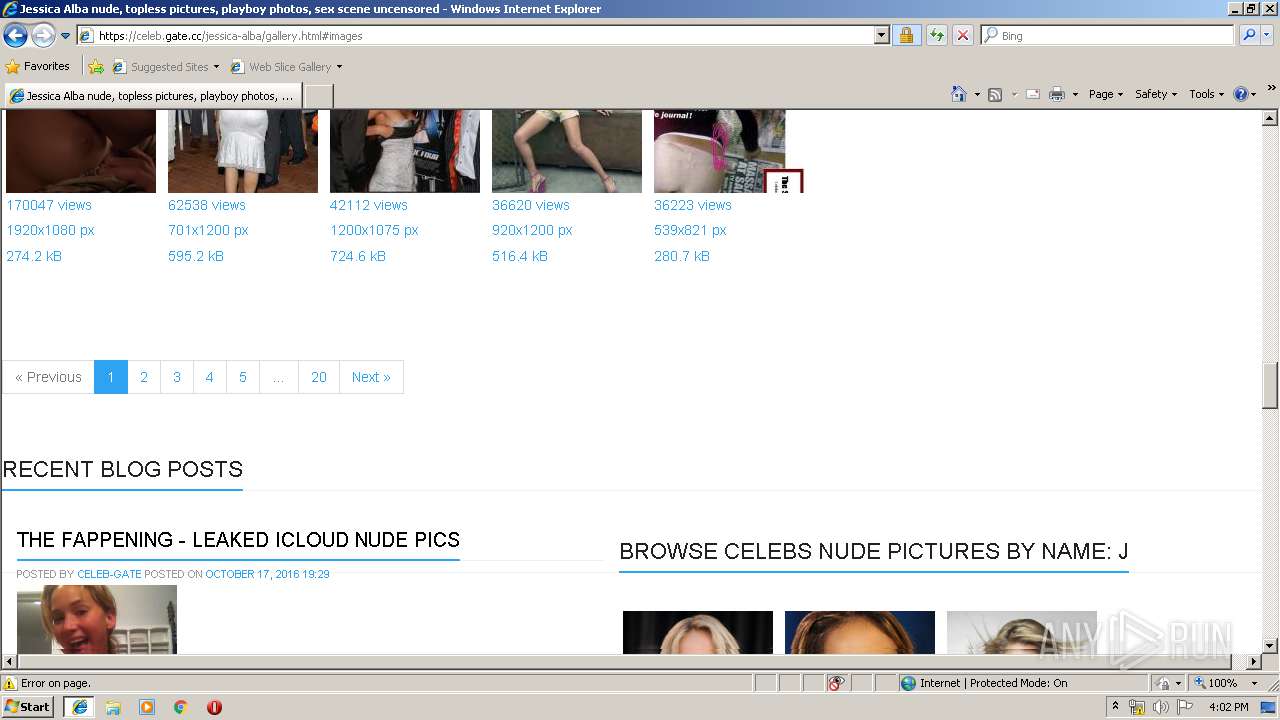1280x720 pixels.
Task: Open the Favorites star button
Action: pyautogui.click(x=38, y=66)
